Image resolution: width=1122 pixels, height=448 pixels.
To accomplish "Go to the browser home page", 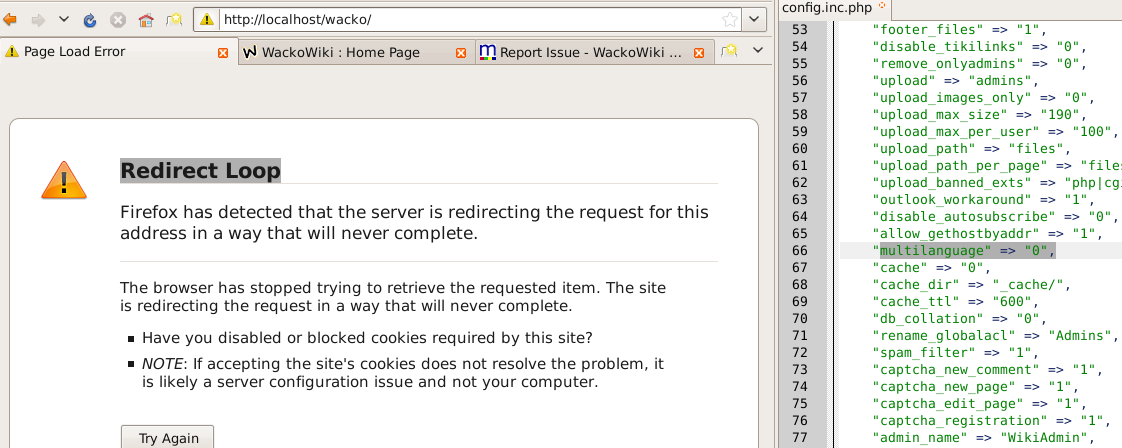I will pos(146,19).
